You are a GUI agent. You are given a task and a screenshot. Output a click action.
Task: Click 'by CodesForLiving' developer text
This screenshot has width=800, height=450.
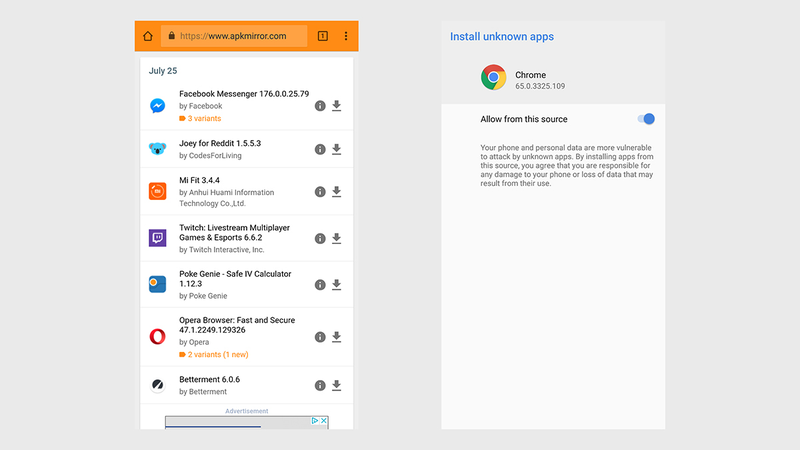[x=210, y=156]
